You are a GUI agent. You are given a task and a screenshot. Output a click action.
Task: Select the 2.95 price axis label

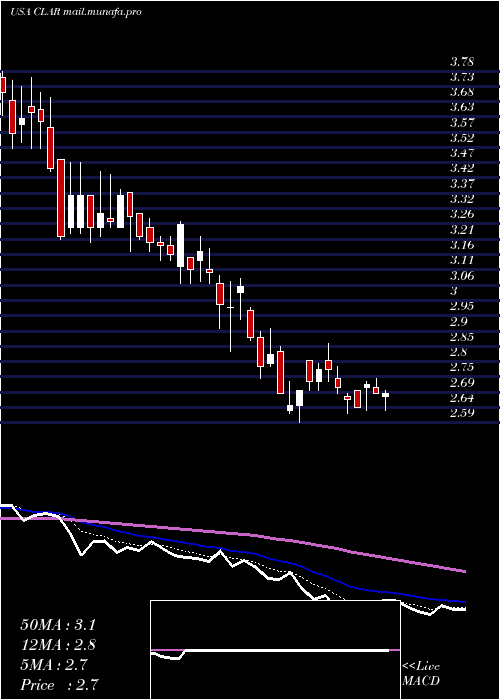click(462, 306)
